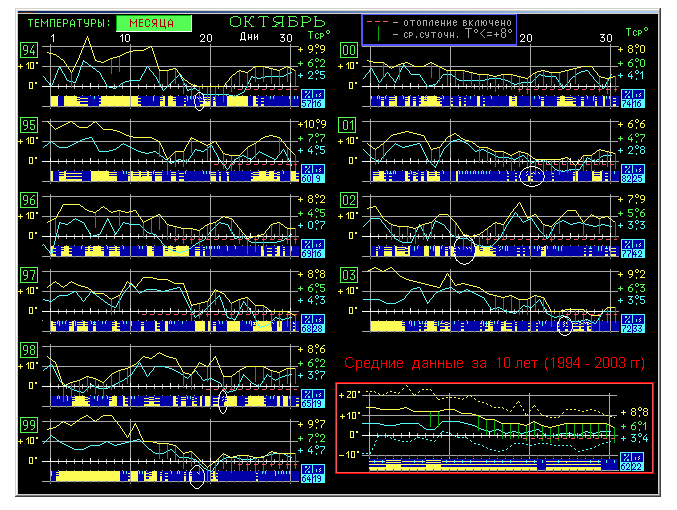Viewport: 677px width, 510px height.
Task: Click the precipitation icon in the 94 chart
Action: tap(319, 94)
